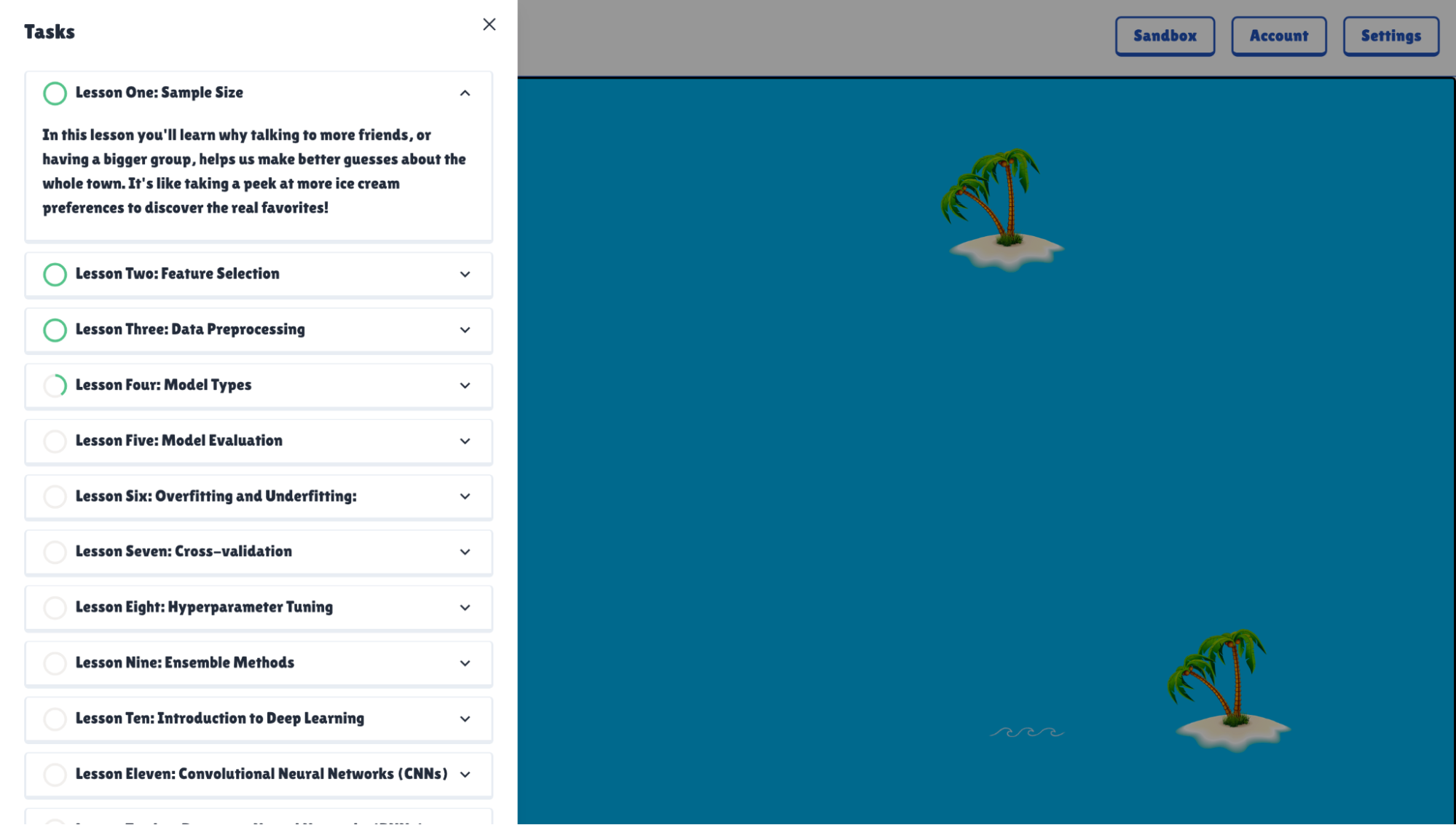Click the lower right palm tree island

pyautogui.click(x=1229, y=690)
